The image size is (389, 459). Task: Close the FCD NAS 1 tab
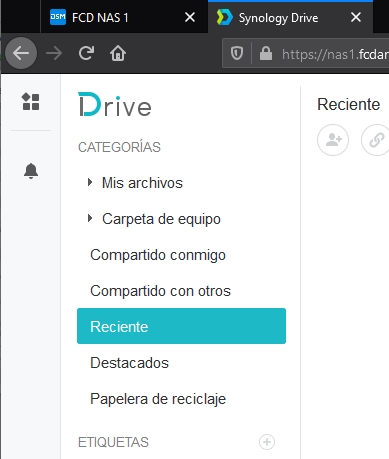pos(190,17)
